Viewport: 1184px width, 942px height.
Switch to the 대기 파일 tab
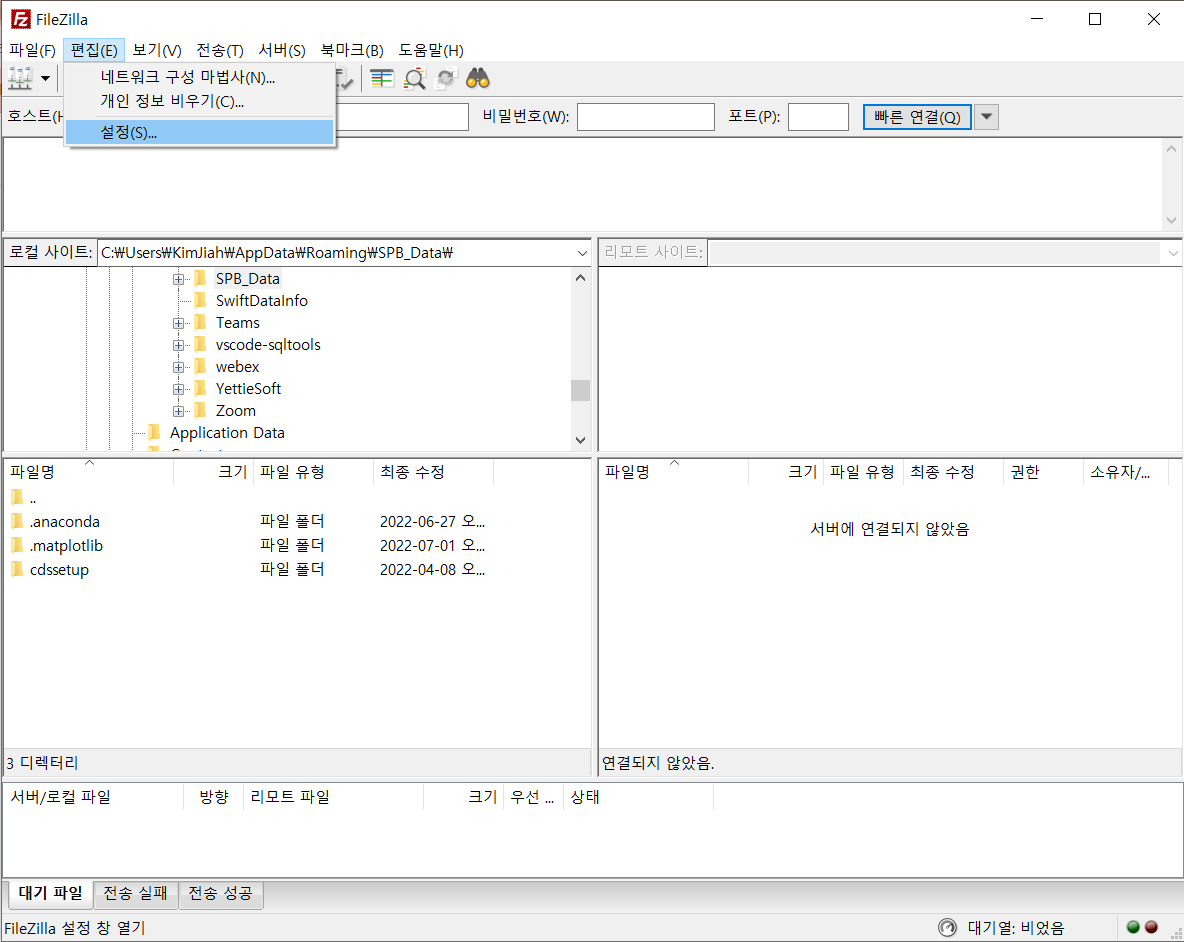tap(50, 893)
